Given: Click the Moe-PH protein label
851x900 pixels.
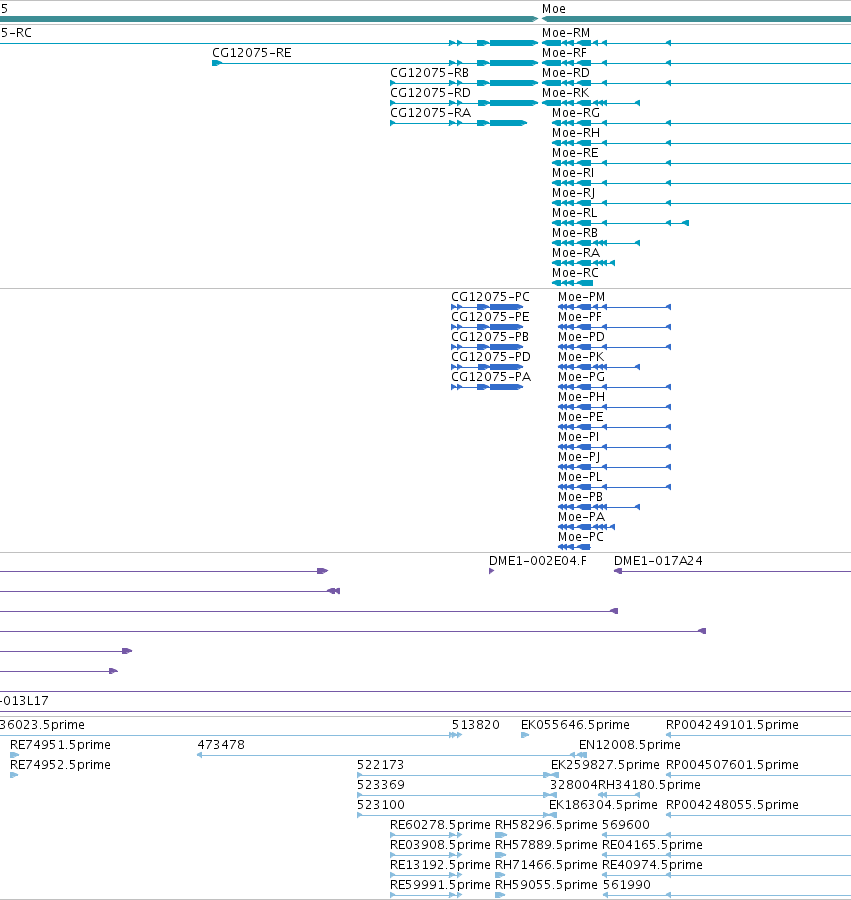Looking at the screenshot, I should coord(581,397).
